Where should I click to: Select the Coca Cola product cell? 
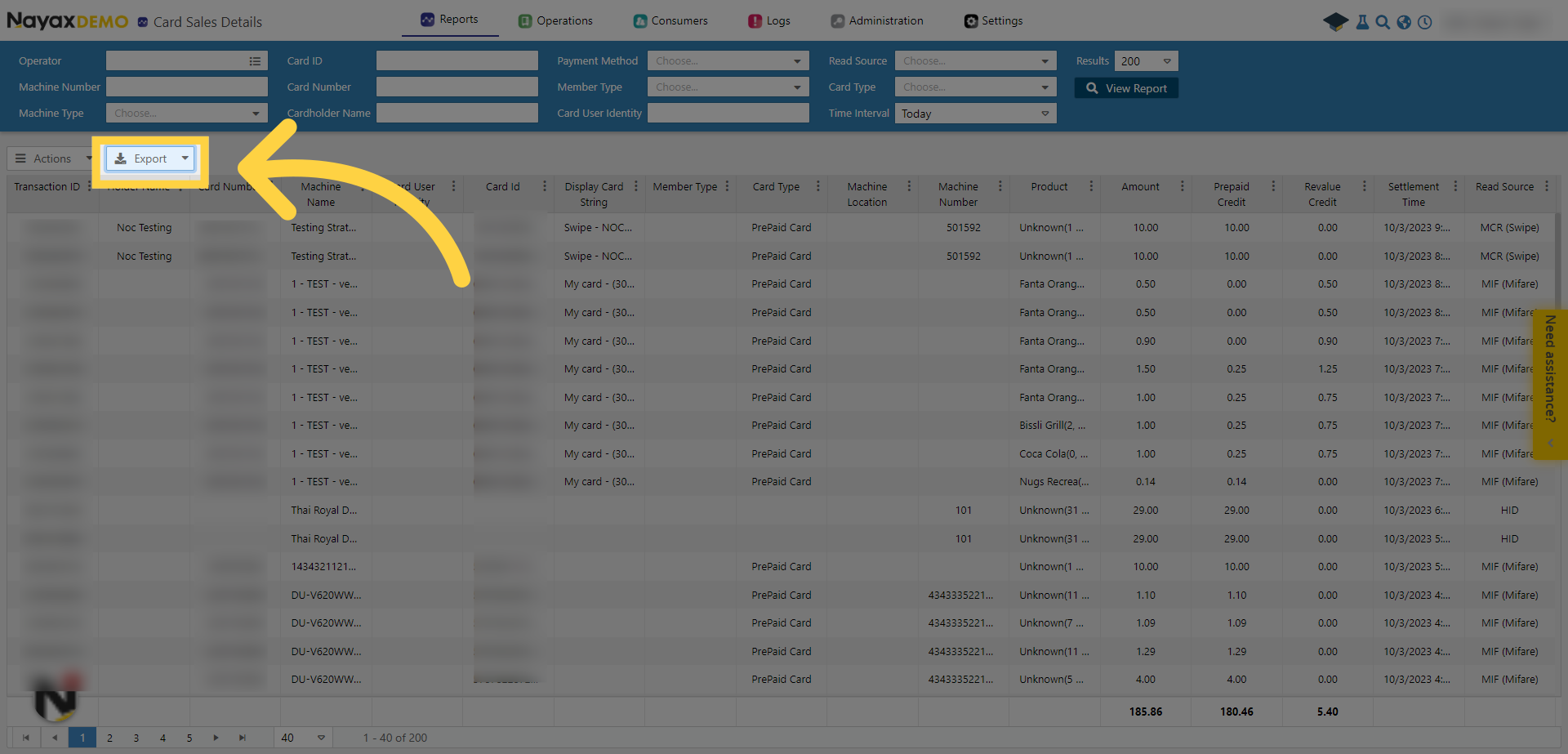pos(1053,454)
